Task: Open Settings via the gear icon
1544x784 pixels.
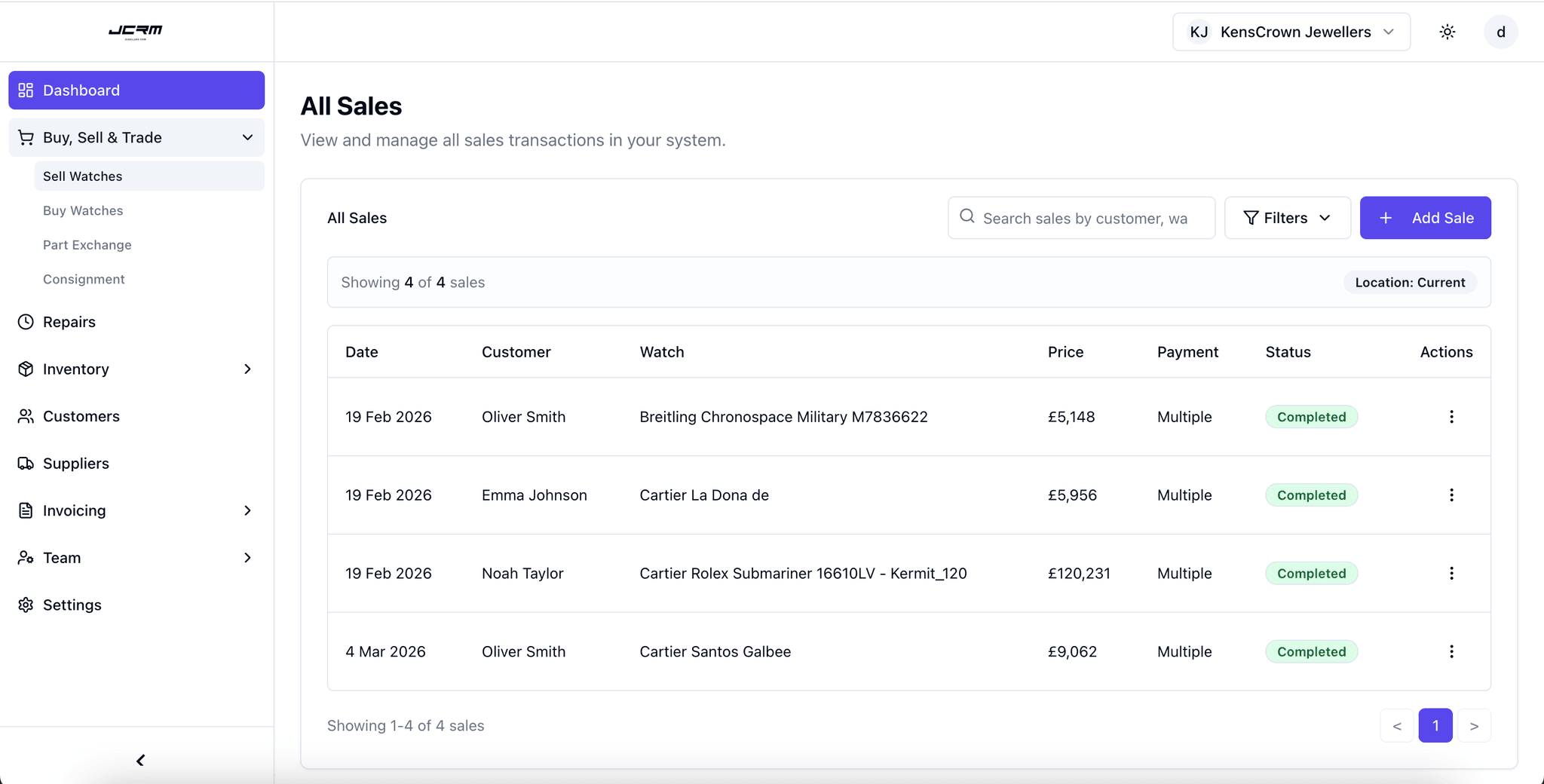Action: (x=26, y=605)
